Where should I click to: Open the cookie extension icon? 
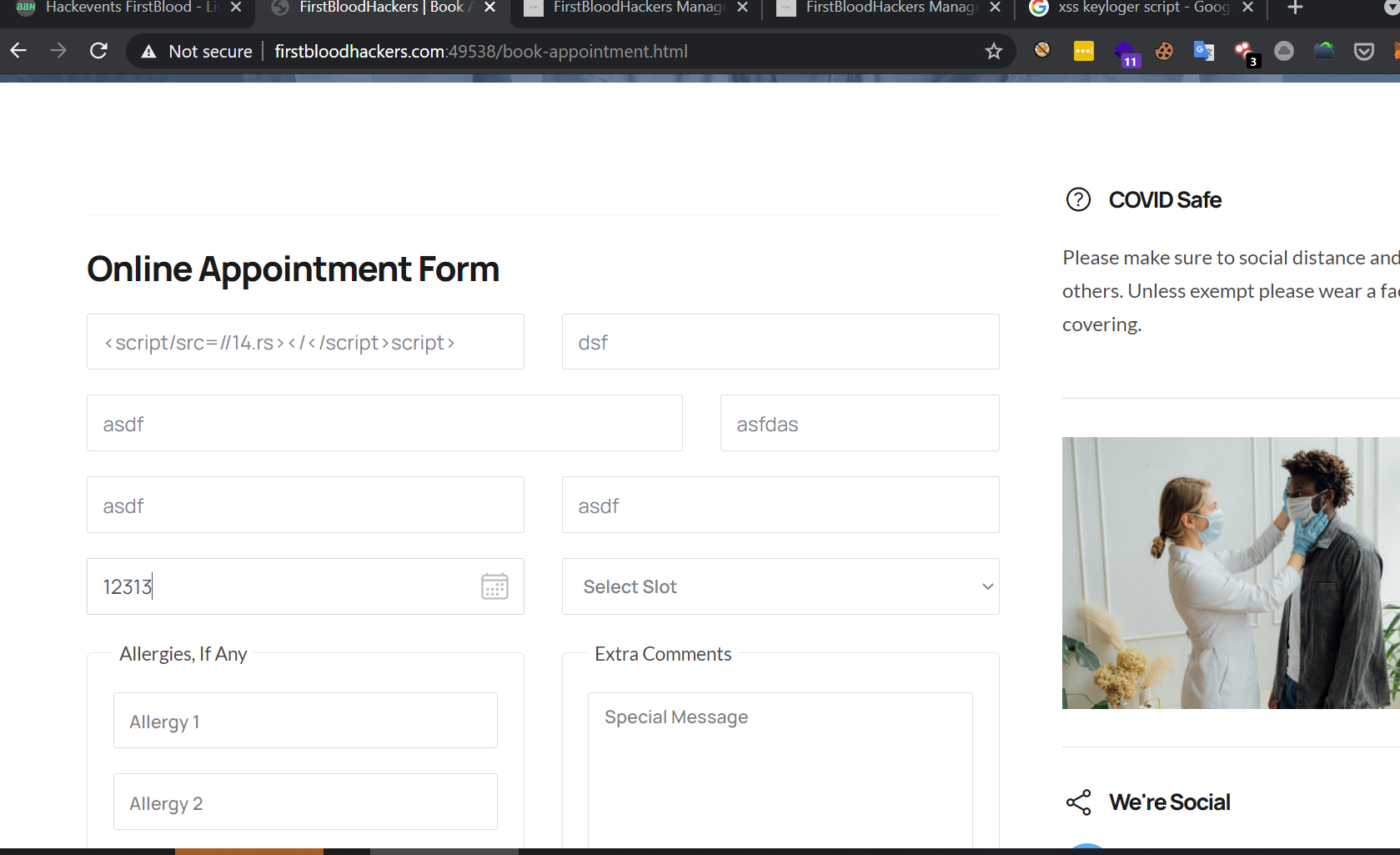(1164, 51)
